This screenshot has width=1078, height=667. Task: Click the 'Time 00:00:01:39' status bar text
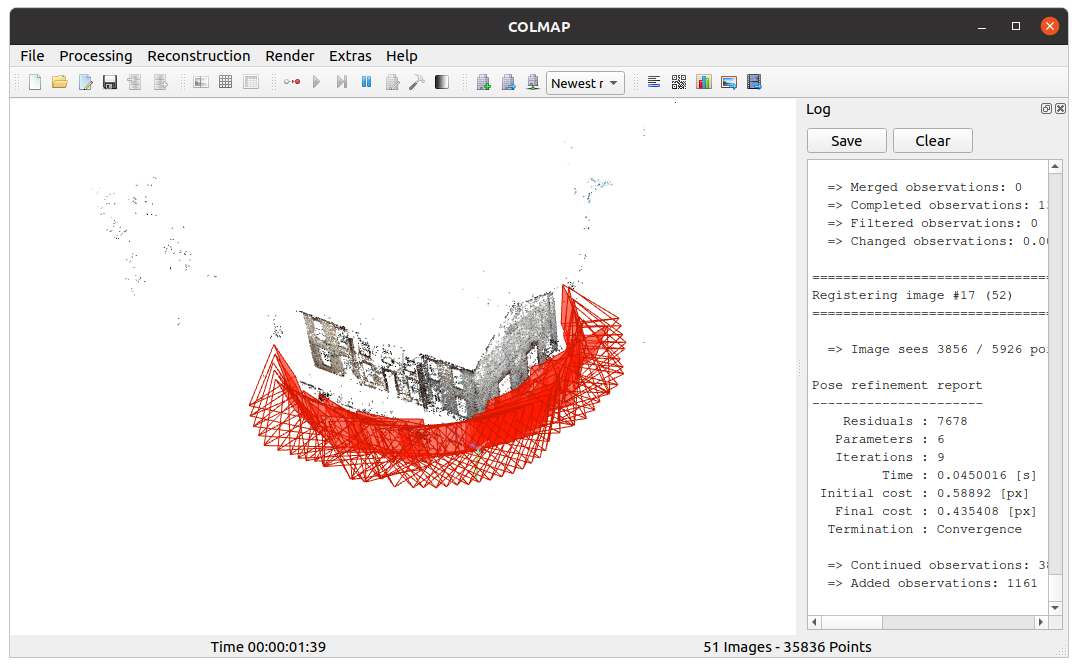click(268, 647)
